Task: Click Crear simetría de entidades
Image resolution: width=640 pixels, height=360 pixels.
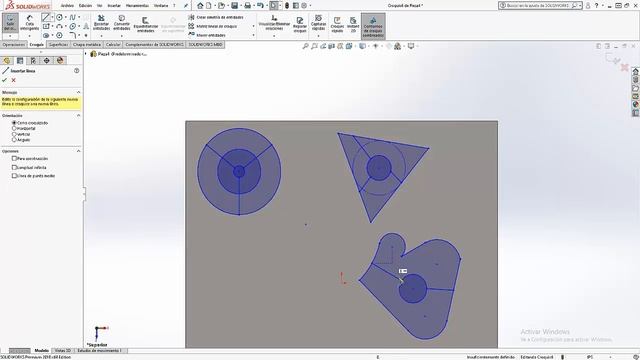Action: click(216, 17)
